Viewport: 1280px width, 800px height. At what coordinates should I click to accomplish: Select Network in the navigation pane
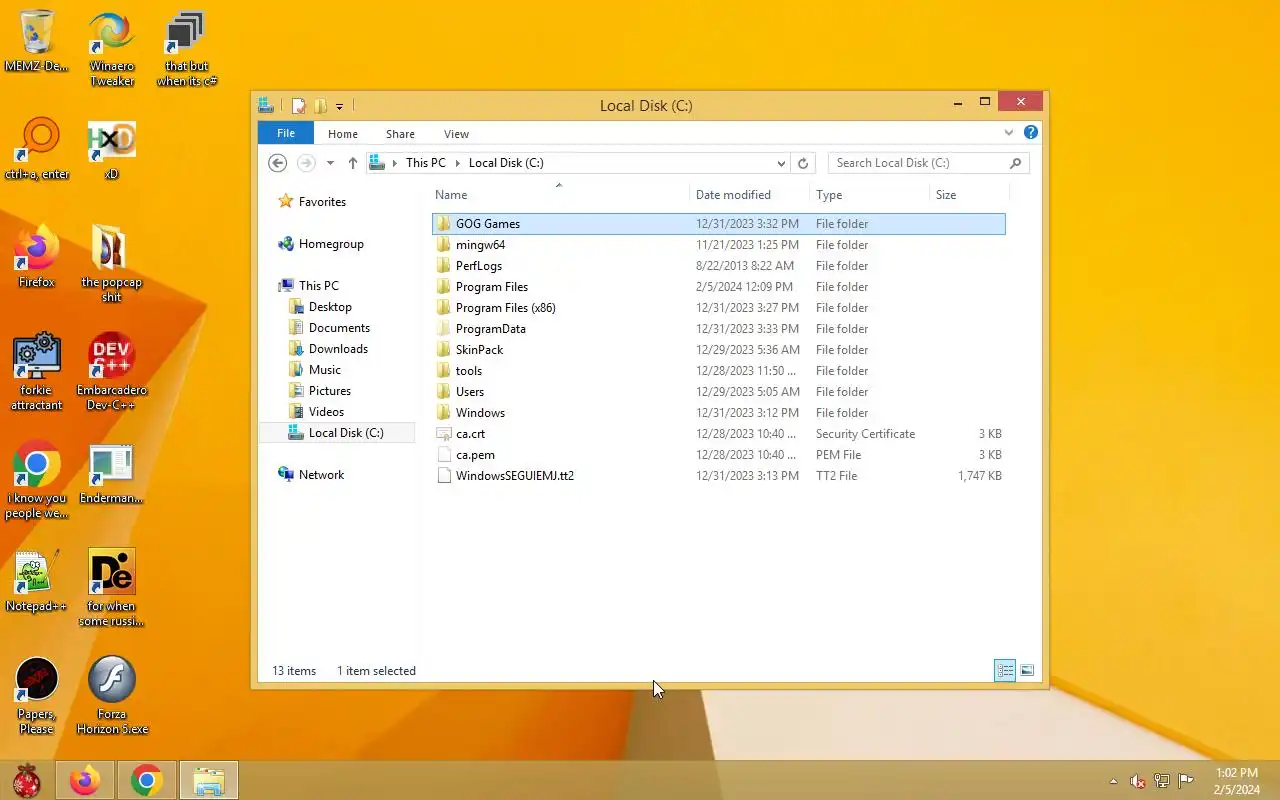311,475
